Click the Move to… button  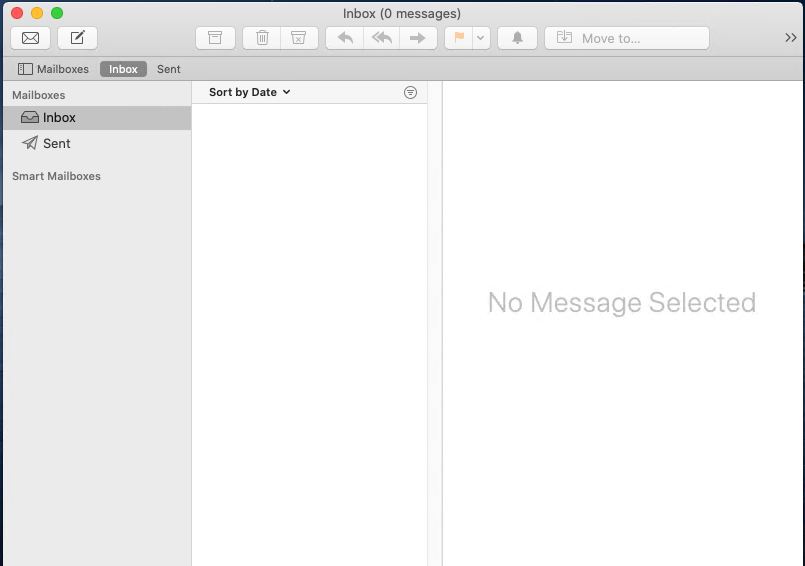(626, 38)
